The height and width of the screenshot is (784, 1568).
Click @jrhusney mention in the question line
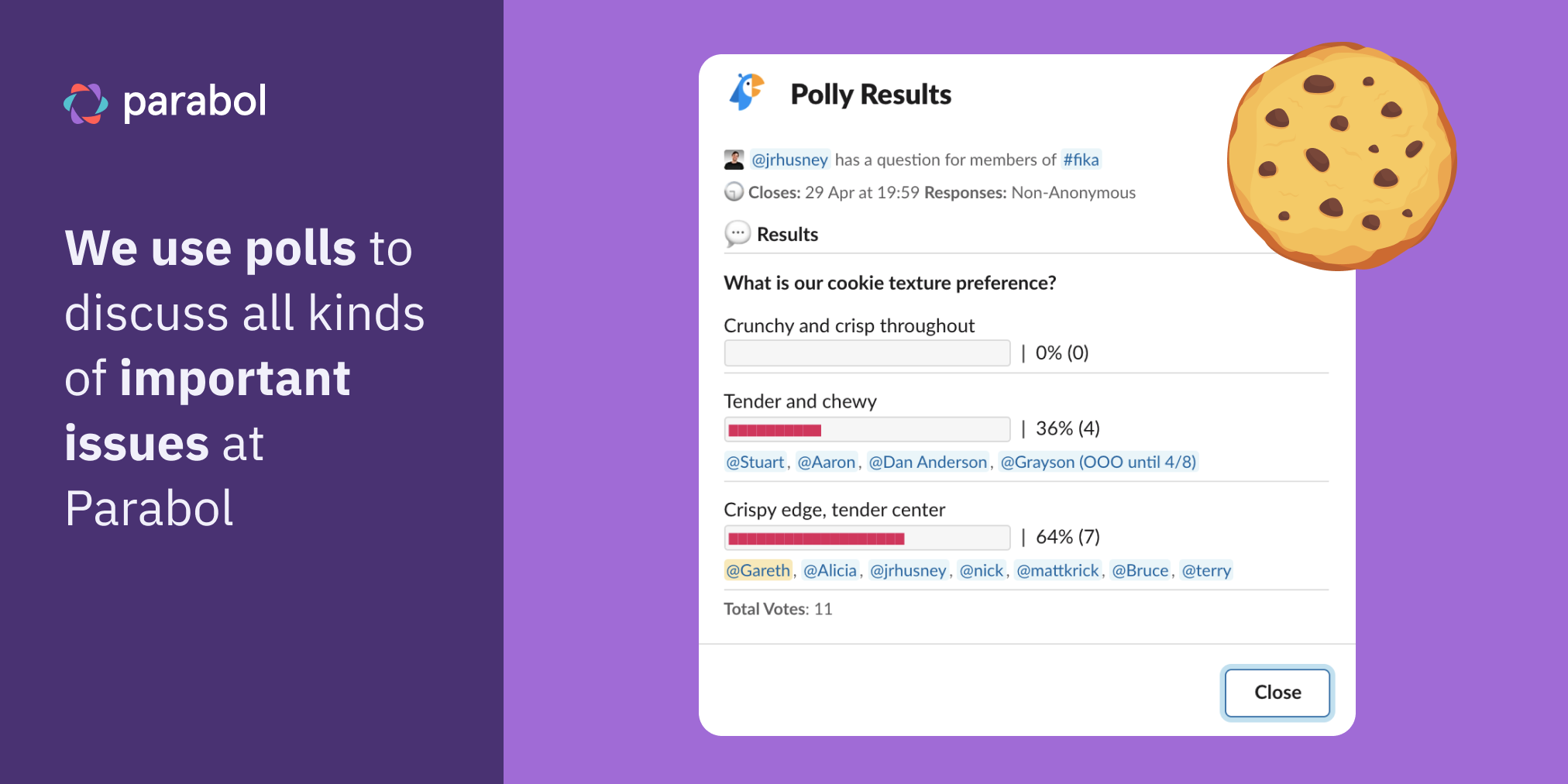pos(790,160)
